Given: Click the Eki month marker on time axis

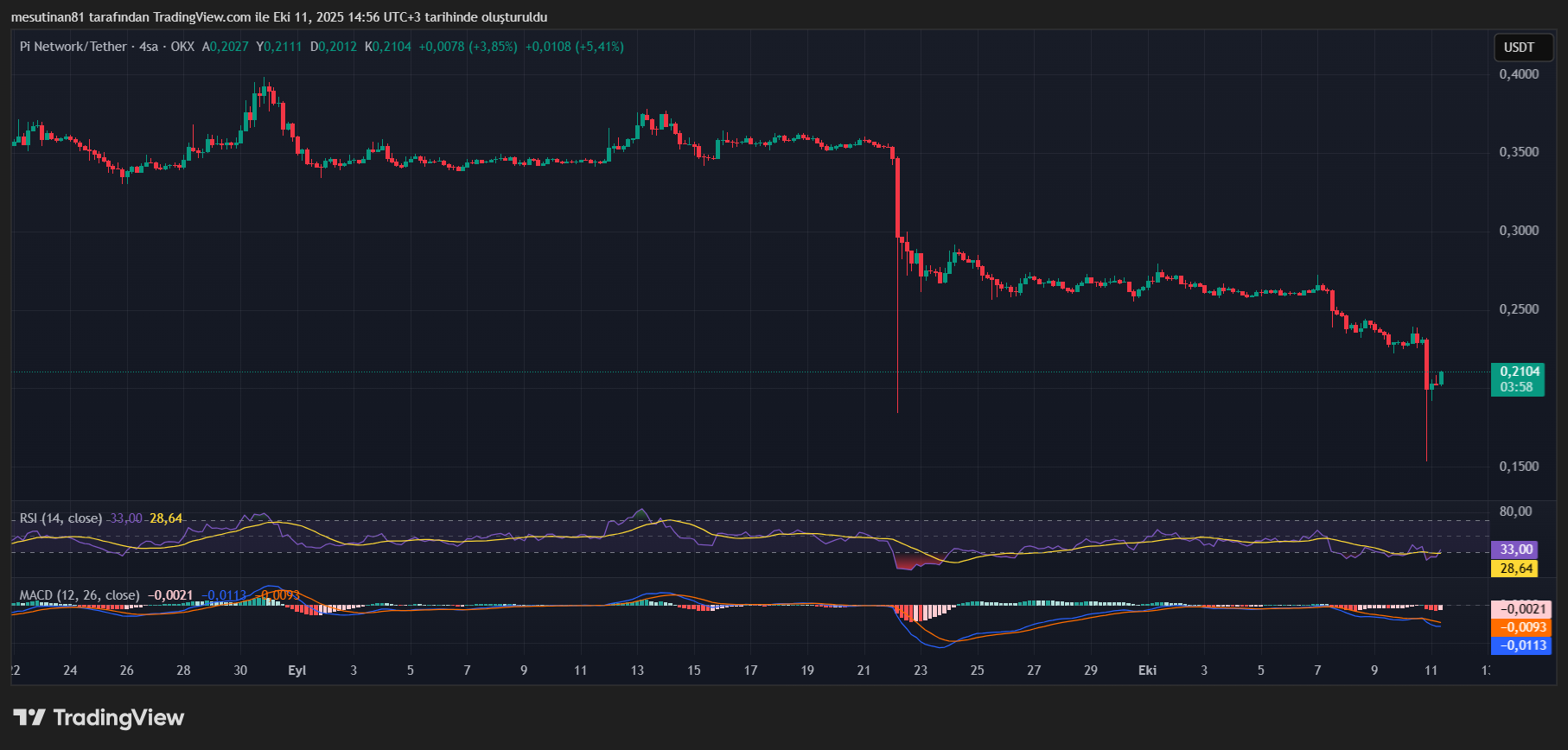Looking at the screenshot, I should [x=1147, y=671].
